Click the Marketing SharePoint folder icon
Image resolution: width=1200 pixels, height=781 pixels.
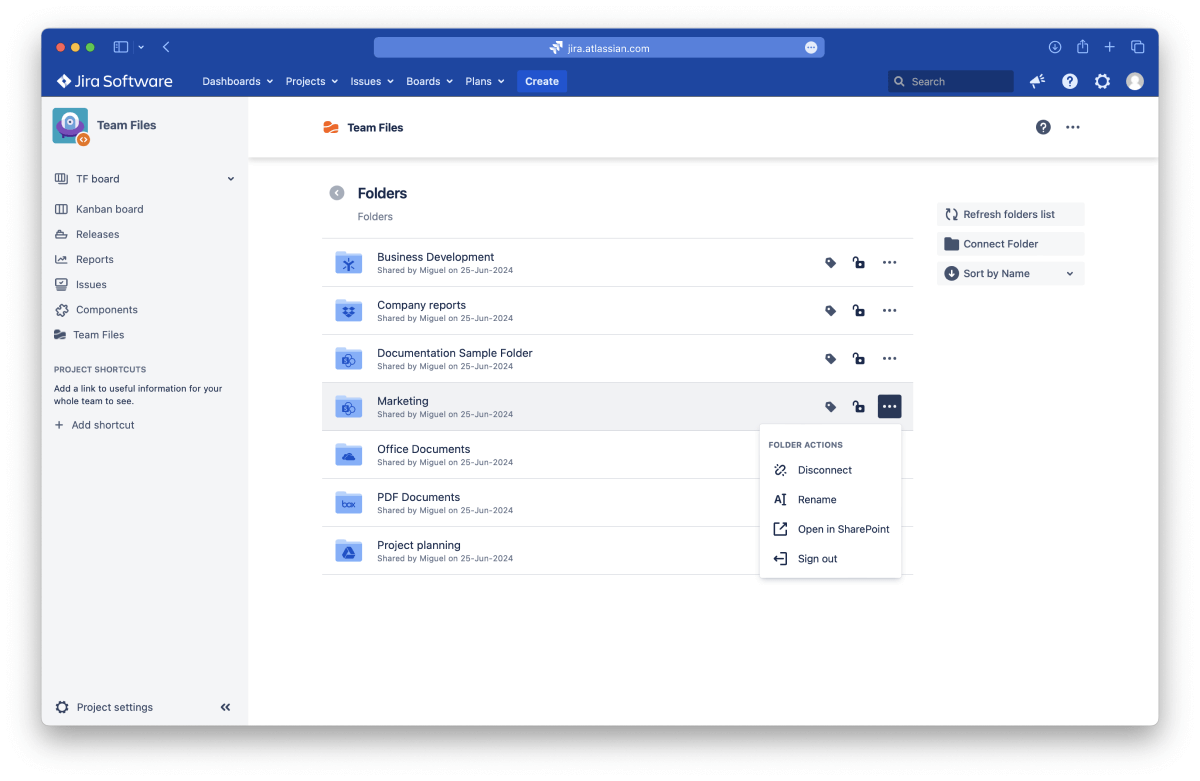(x=348, y=407)
